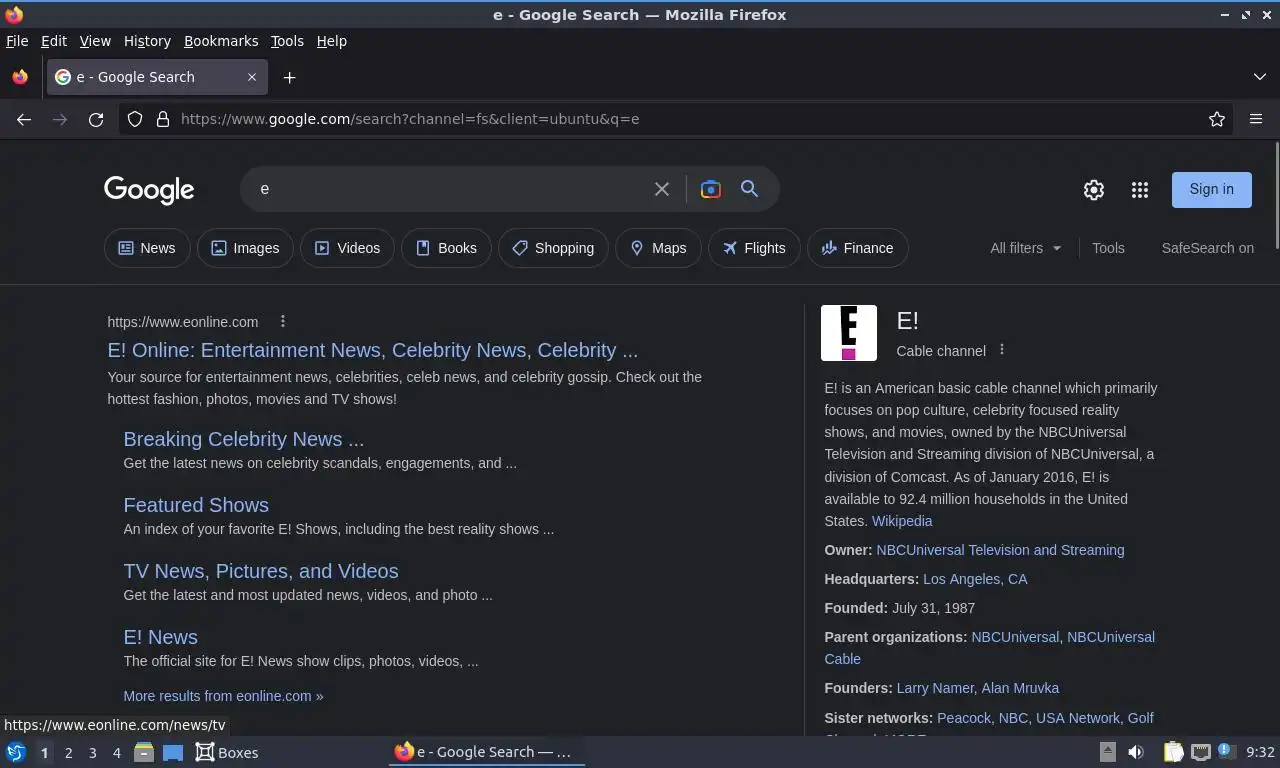Click the notification bubble tray icon
This screenshot has width=1280, height=768.
[1227, 752]
